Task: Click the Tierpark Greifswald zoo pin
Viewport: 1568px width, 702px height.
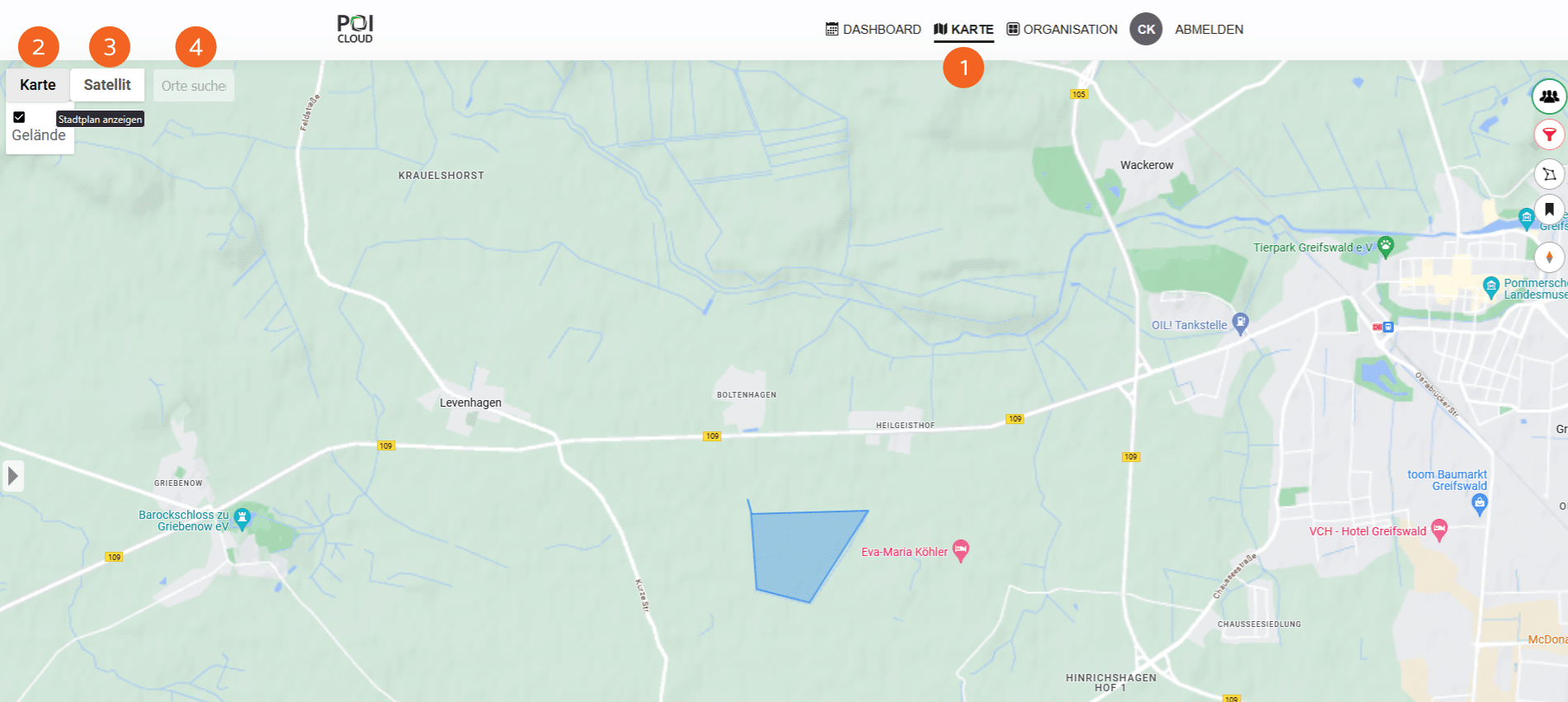Action: tap(1386, 246)
